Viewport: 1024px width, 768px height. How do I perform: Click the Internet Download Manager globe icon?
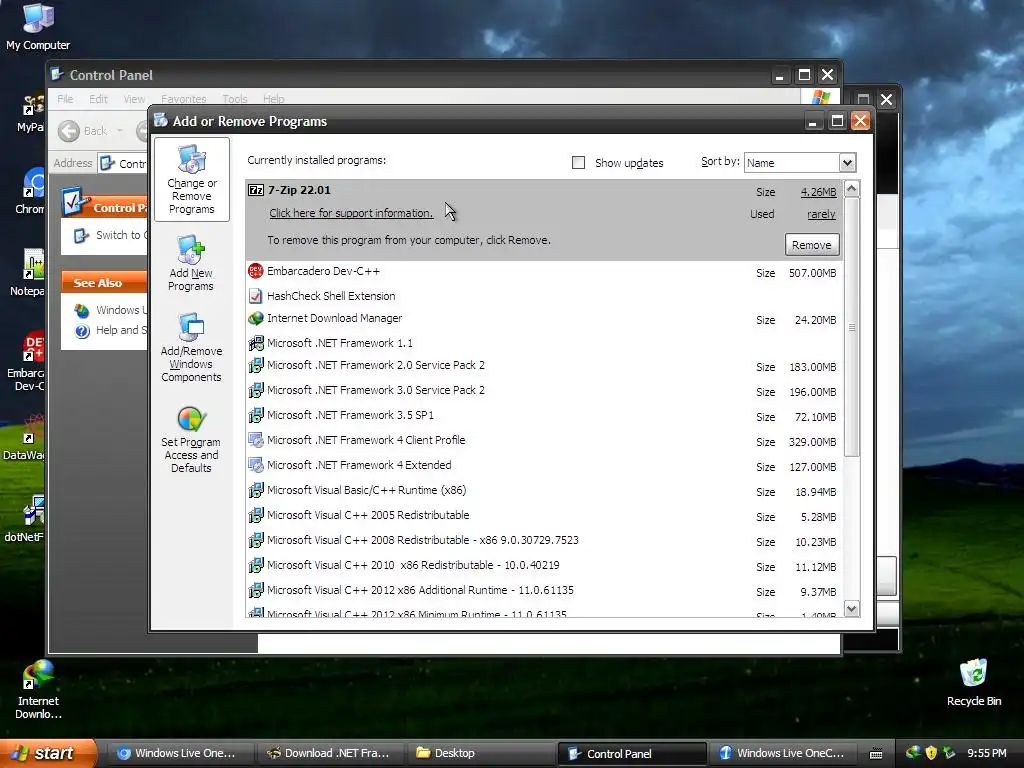click(256, 319)
